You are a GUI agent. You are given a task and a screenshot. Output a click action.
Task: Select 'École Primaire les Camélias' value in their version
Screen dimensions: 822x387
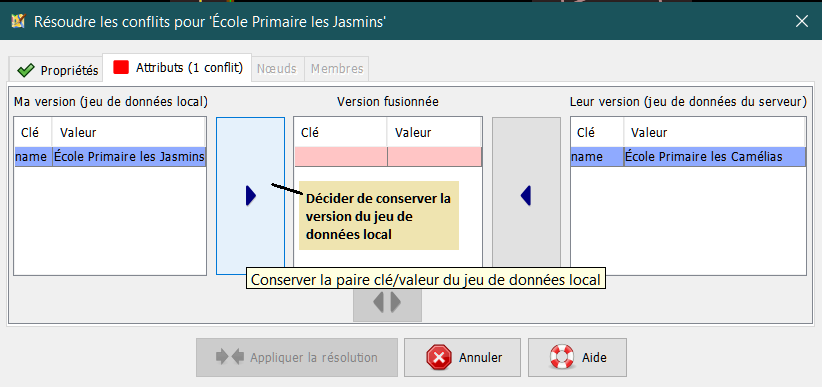[x=715, y=157]
